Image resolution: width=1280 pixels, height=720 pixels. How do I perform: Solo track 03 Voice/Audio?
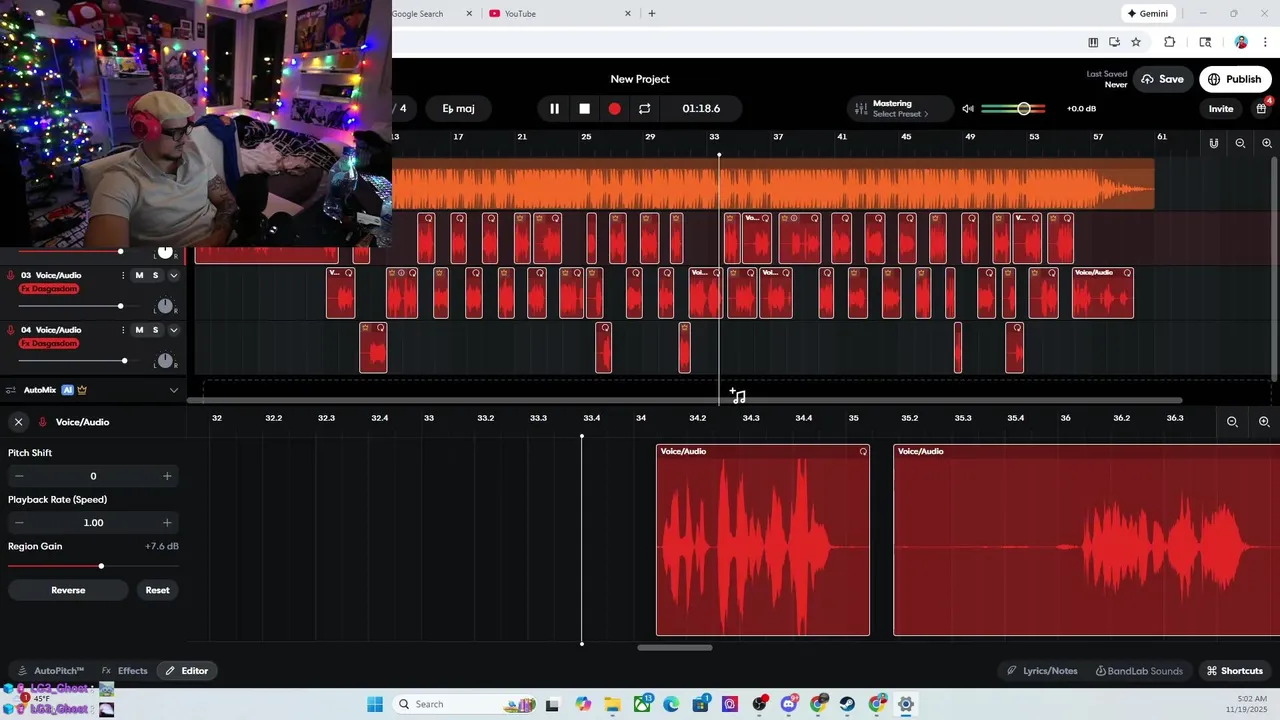tap(155, 275)
